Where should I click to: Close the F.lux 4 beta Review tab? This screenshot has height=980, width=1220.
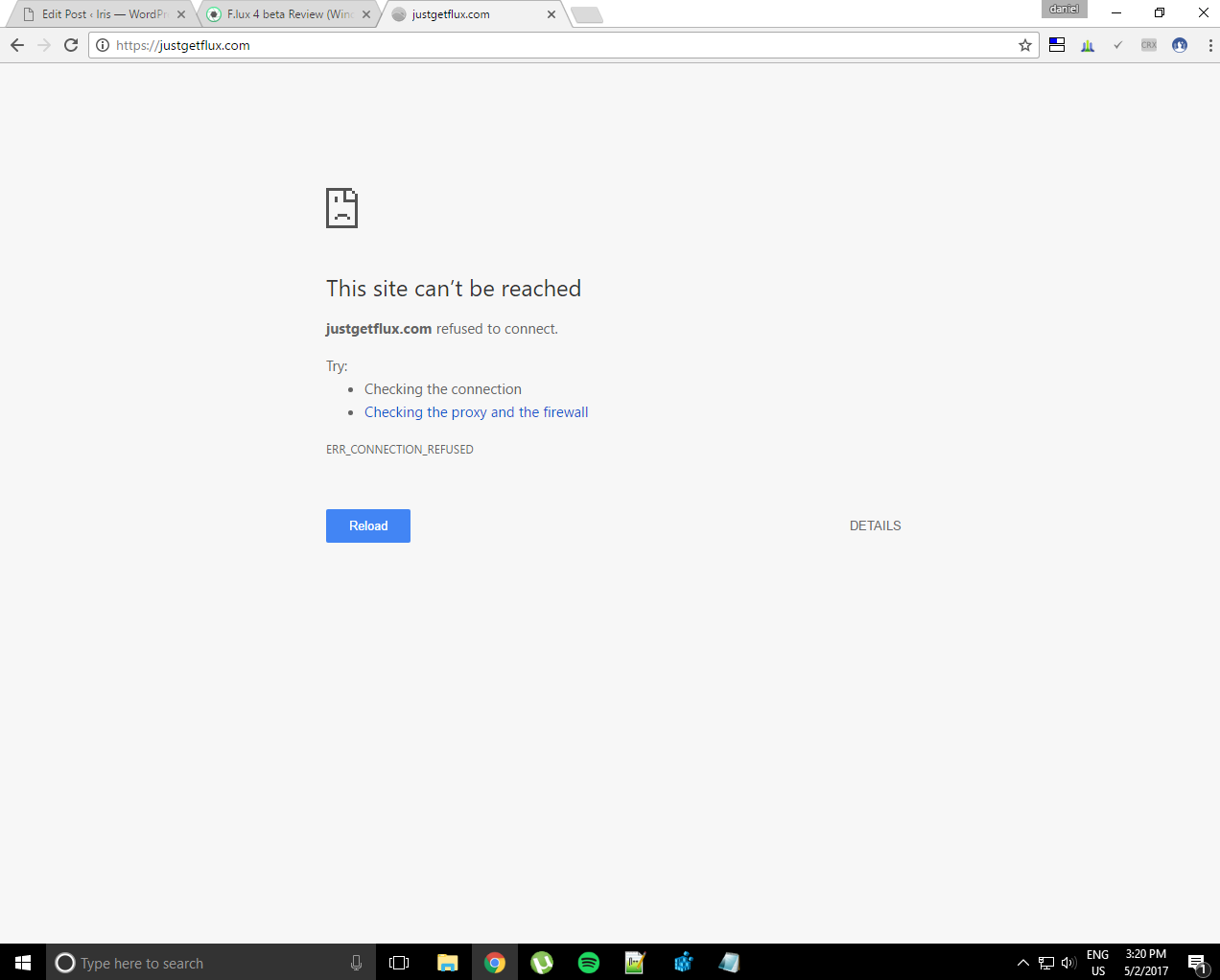366,14
